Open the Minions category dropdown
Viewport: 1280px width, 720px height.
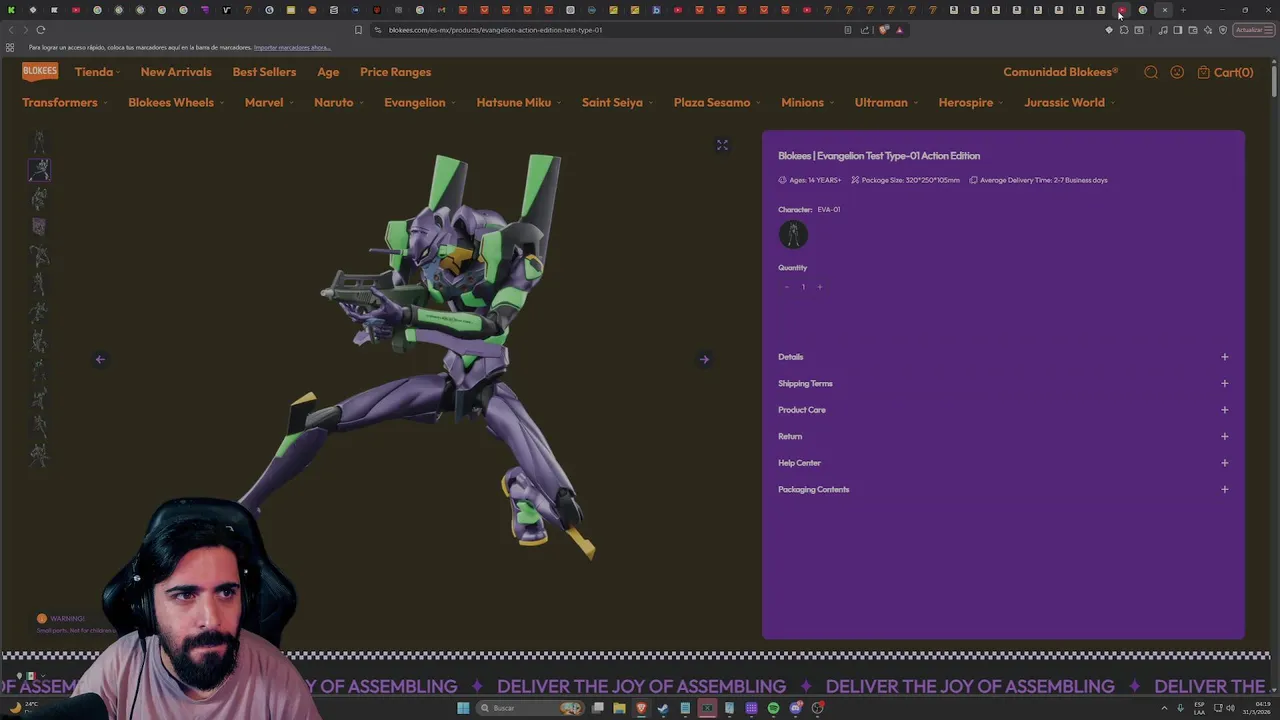pyautogui.click(x=807, y=102)
